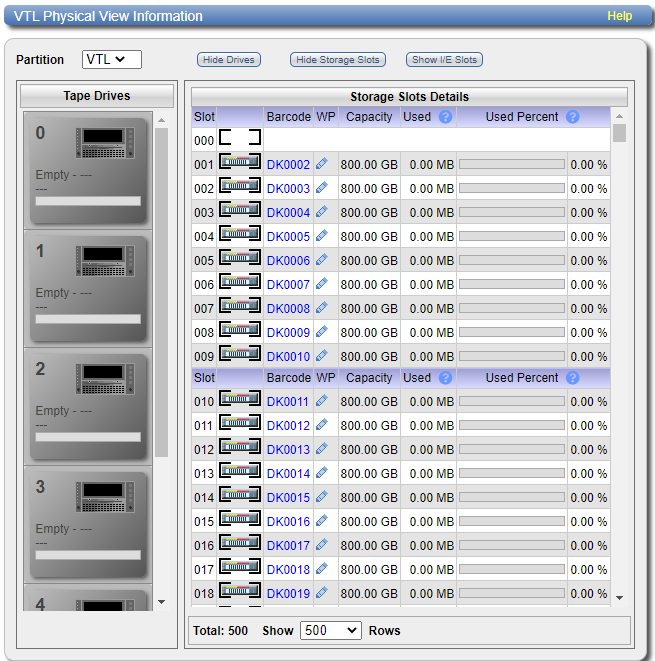Click the Storage Slots Details header

click(409, 97)
